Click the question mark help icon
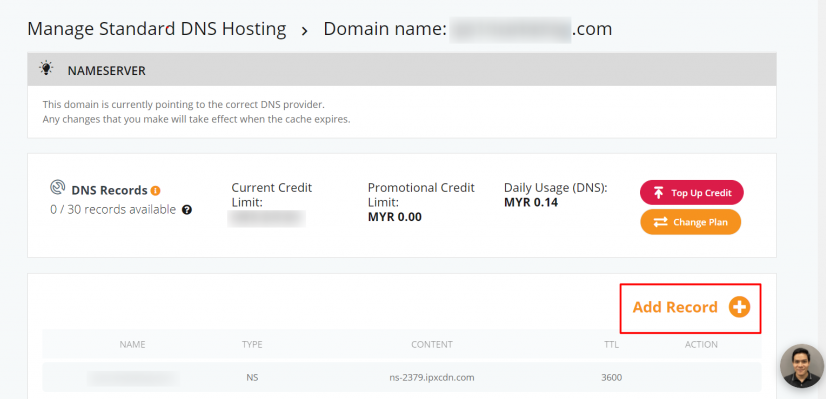Screen dimensions: 826x399 [x=186, y=210]
